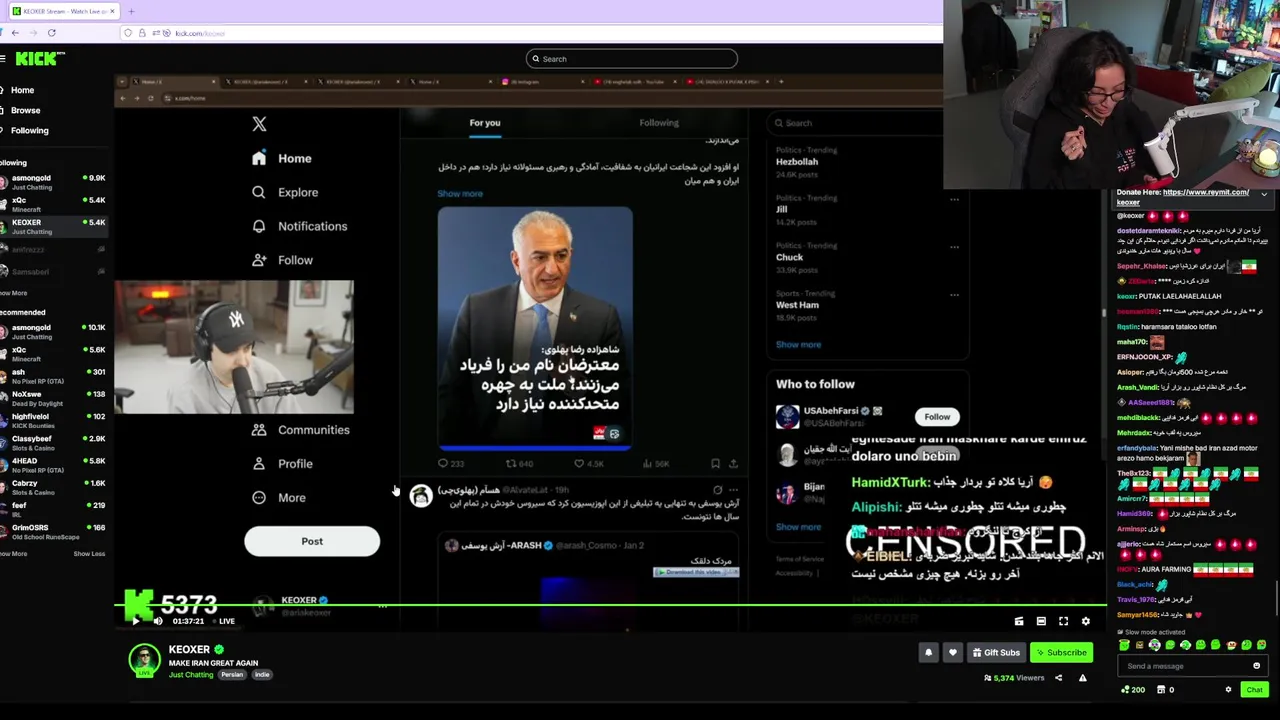Image resolution: width=1280 pixels, height=720 pixels.
Task: Open offline channel Samsaberi
Action: (53, 272)
